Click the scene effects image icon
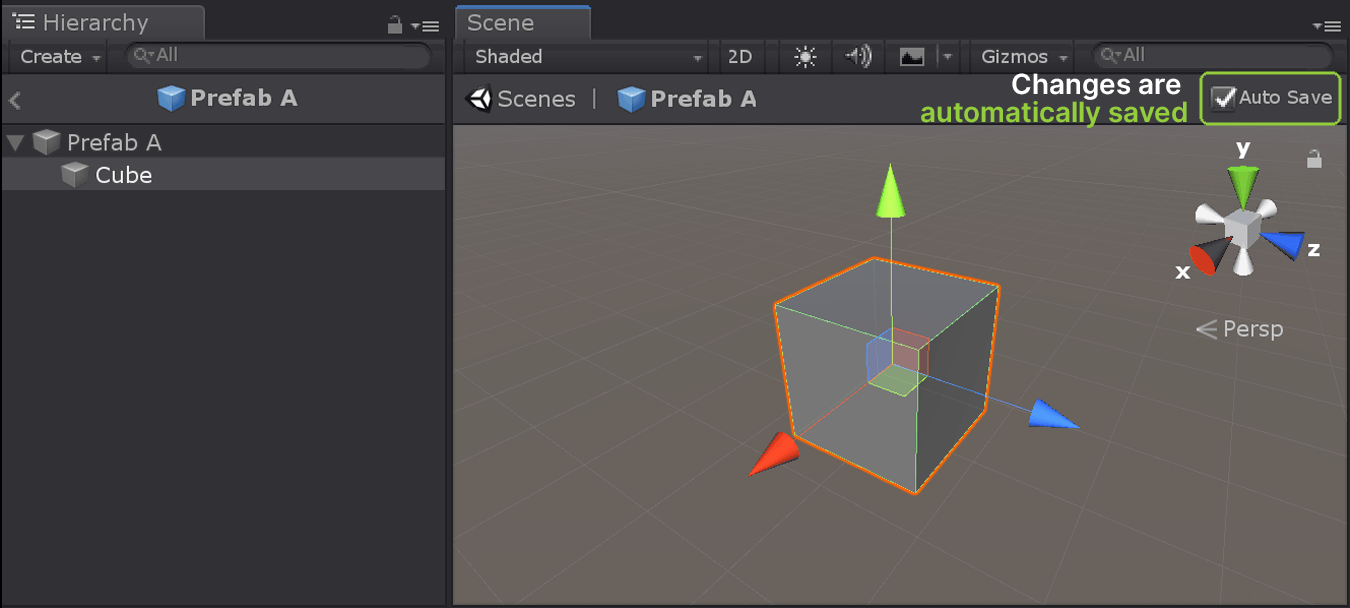 click(912, 57)
